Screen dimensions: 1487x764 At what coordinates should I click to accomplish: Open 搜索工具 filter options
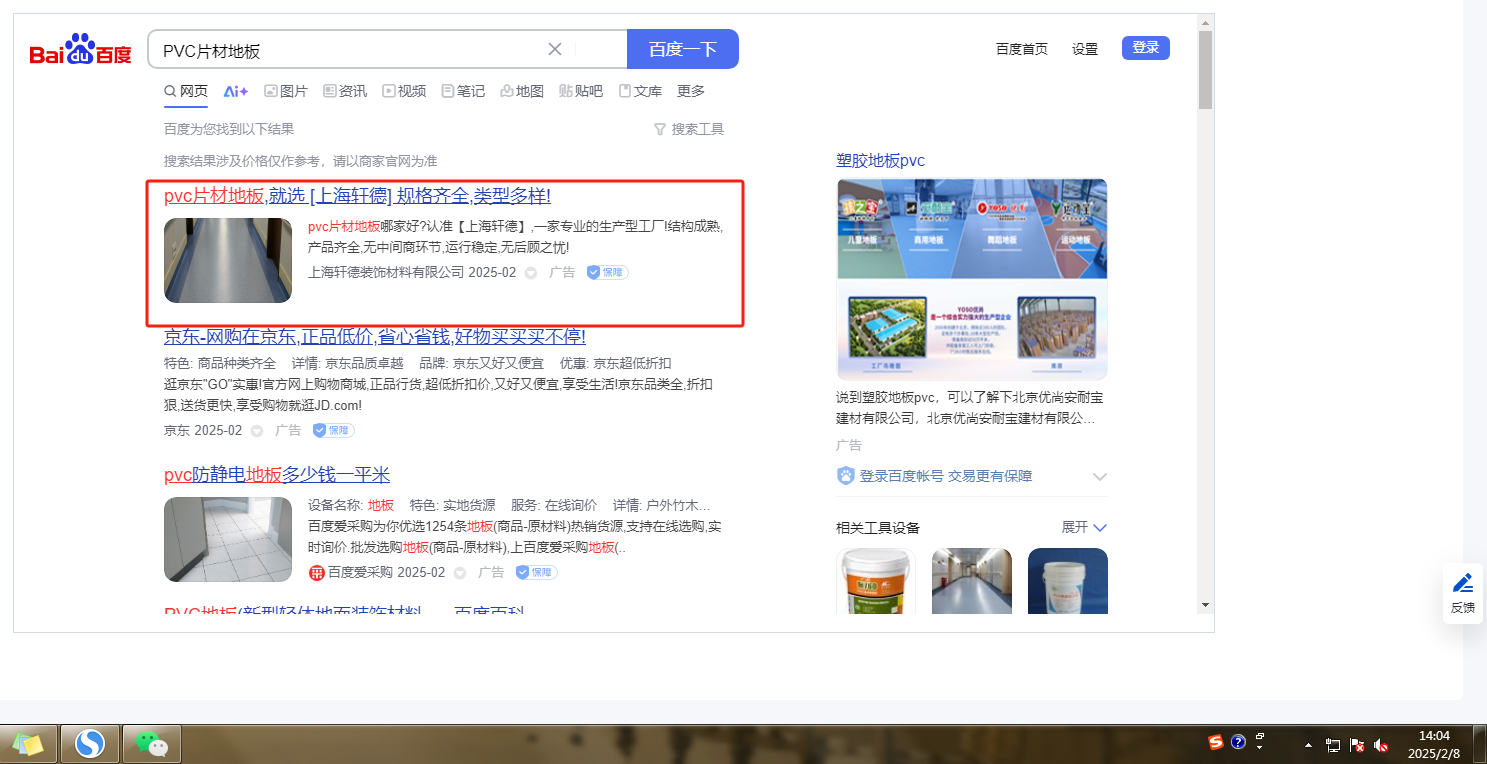coord(688,129)
